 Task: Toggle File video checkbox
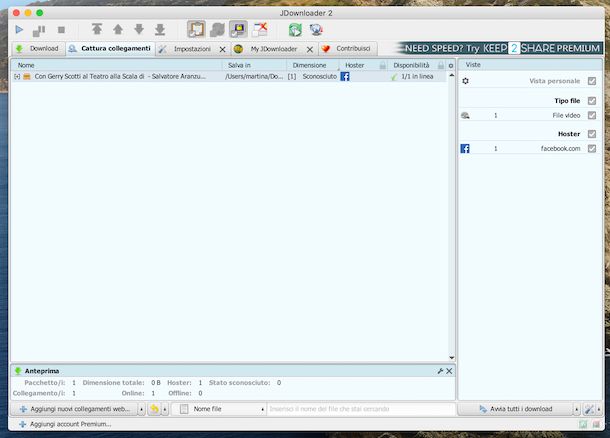(592, 115)
